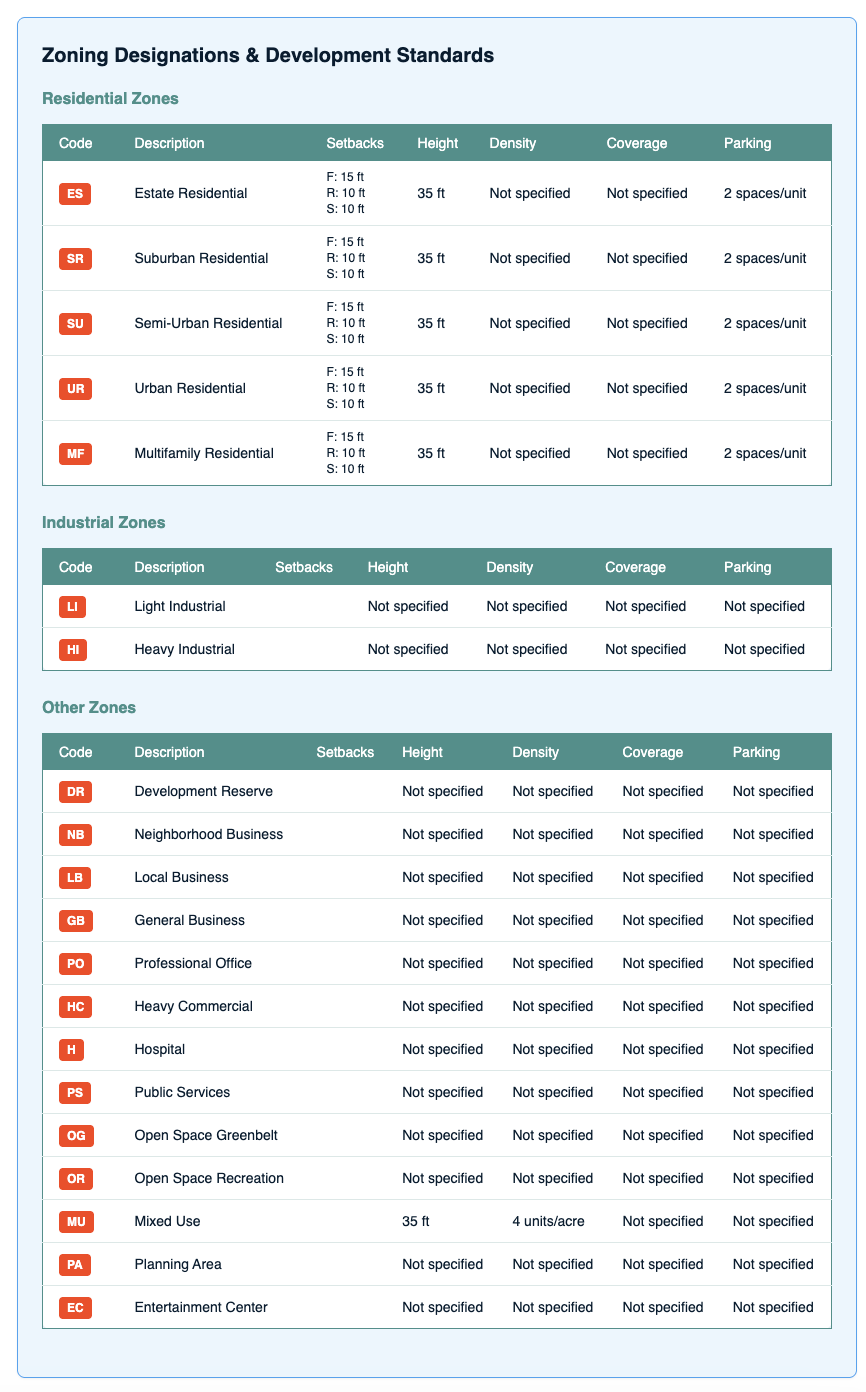Image resolution: width=866 pixels, height=1392 pixels.
Task: Click the SR Suburban Residential badge
Action: tap(75, 258)
